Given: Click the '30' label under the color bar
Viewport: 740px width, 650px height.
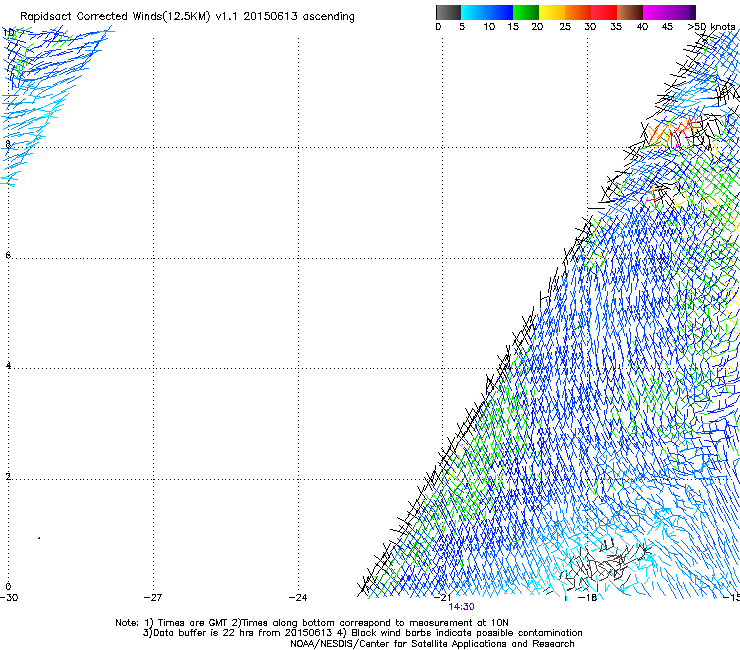Looking at the screenshot, I should point(590,27).
